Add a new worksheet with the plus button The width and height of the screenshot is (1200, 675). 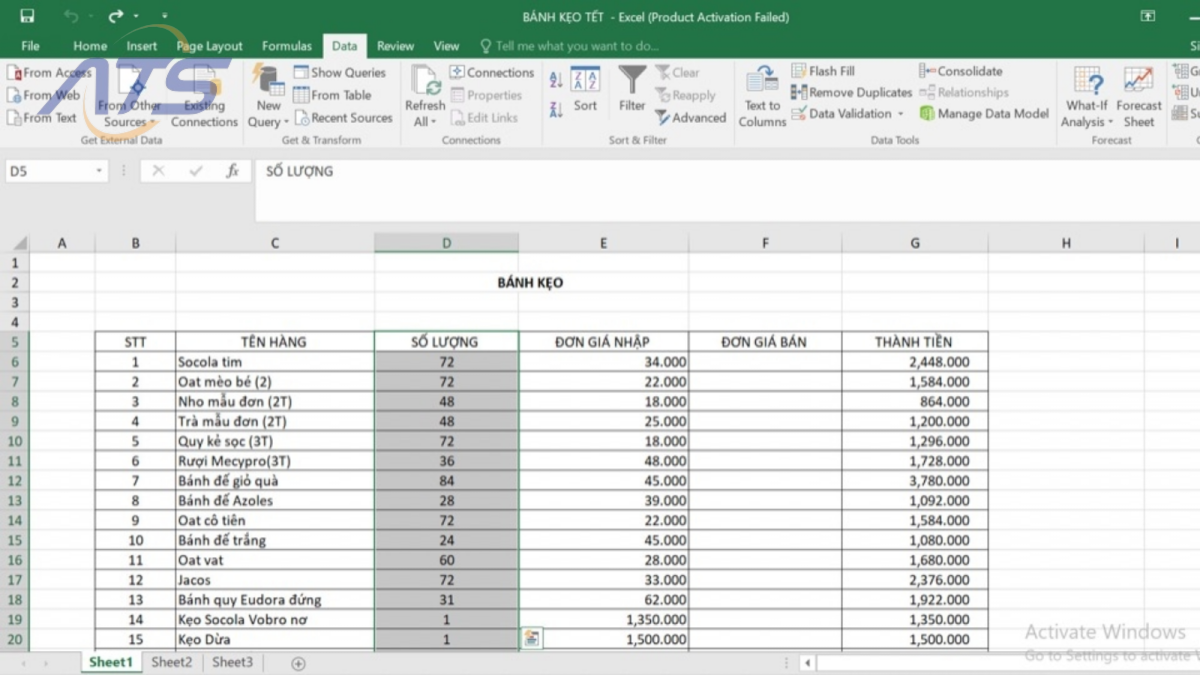(297, 662)
